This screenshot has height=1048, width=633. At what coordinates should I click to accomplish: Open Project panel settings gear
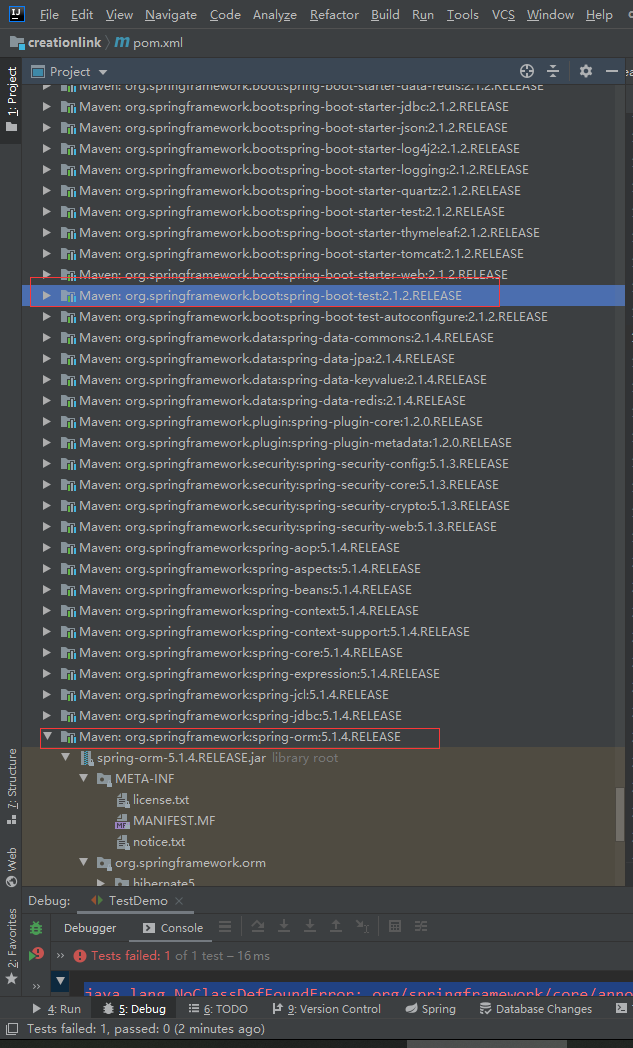(586, 71)
